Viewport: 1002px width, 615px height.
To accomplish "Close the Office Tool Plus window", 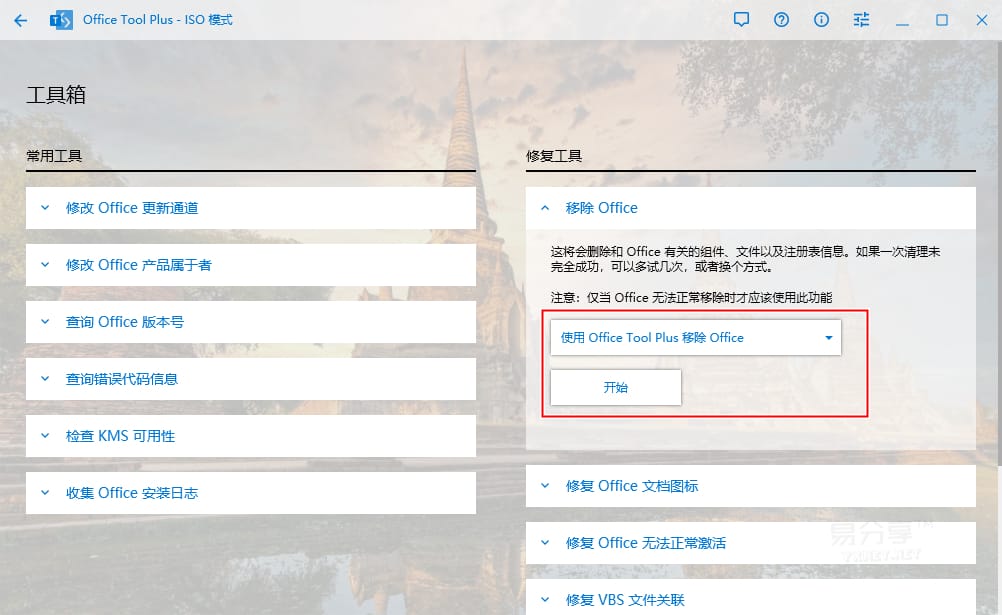I will tap(982, 20).
